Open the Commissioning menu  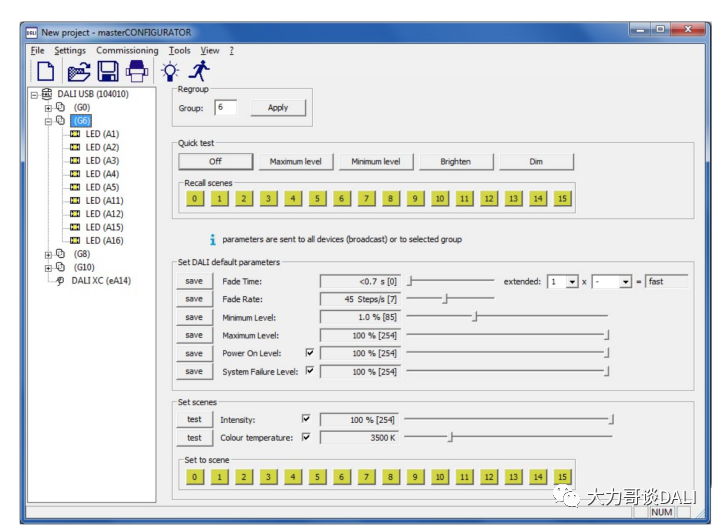coord(127,50)
